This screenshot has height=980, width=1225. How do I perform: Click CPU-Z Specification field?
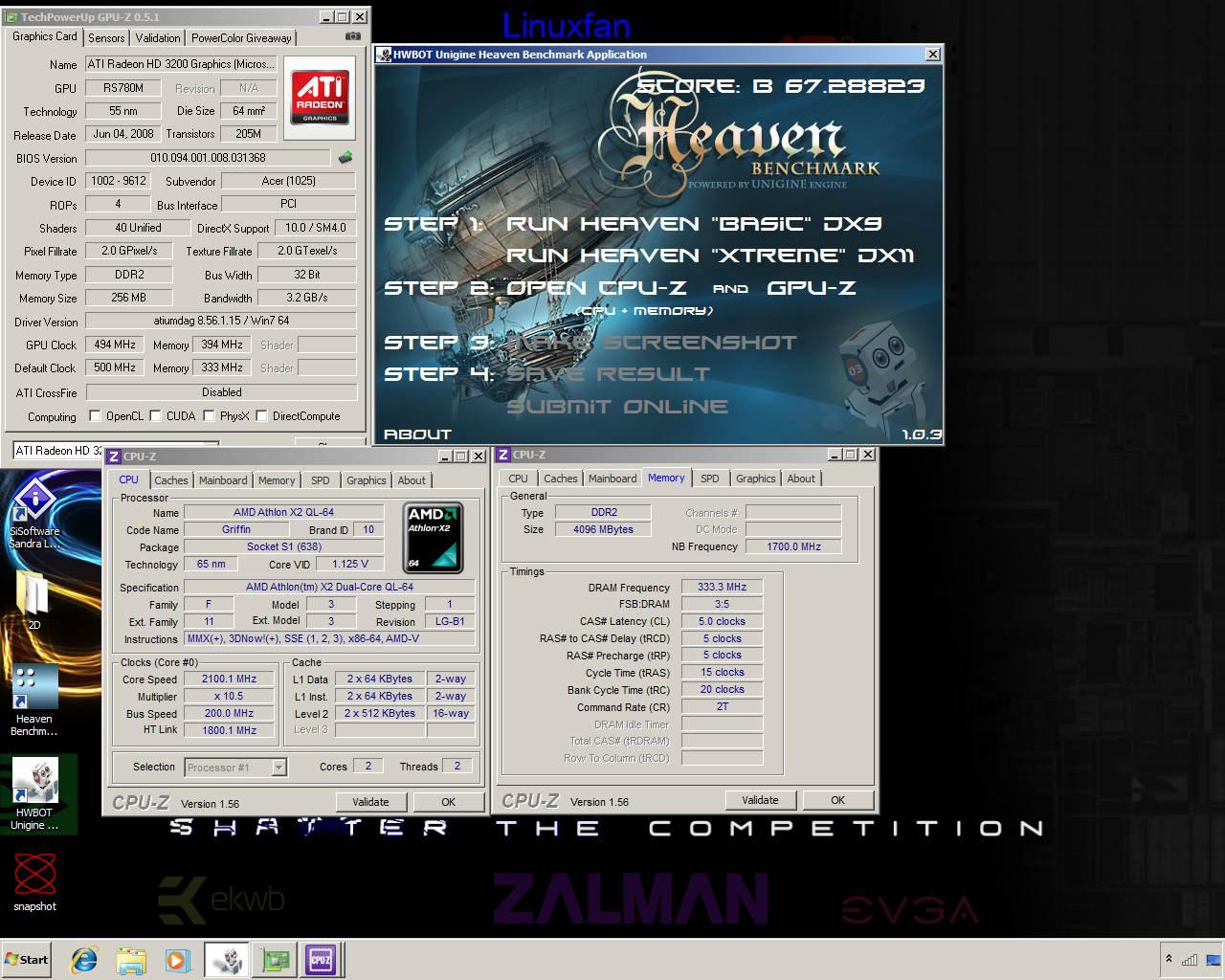click(329, 588)
